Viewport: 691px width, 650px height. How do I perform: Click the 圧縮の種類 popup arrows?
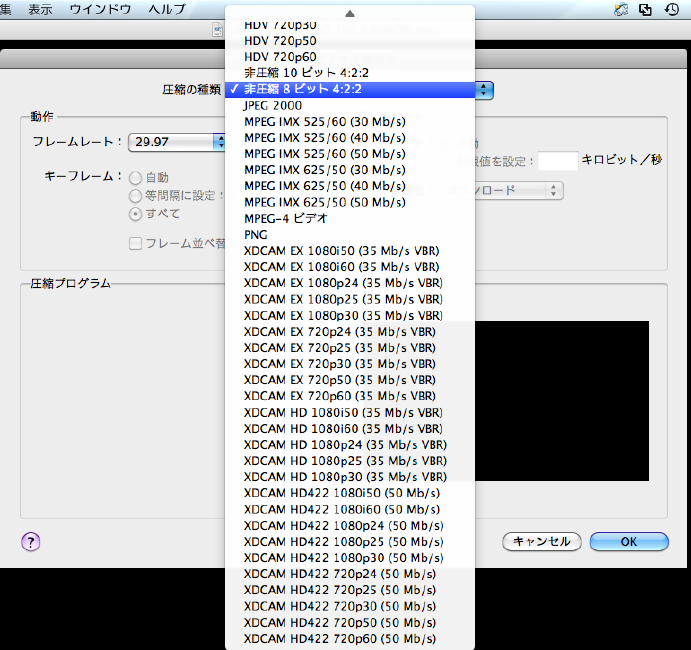click(x=485, y=90)
